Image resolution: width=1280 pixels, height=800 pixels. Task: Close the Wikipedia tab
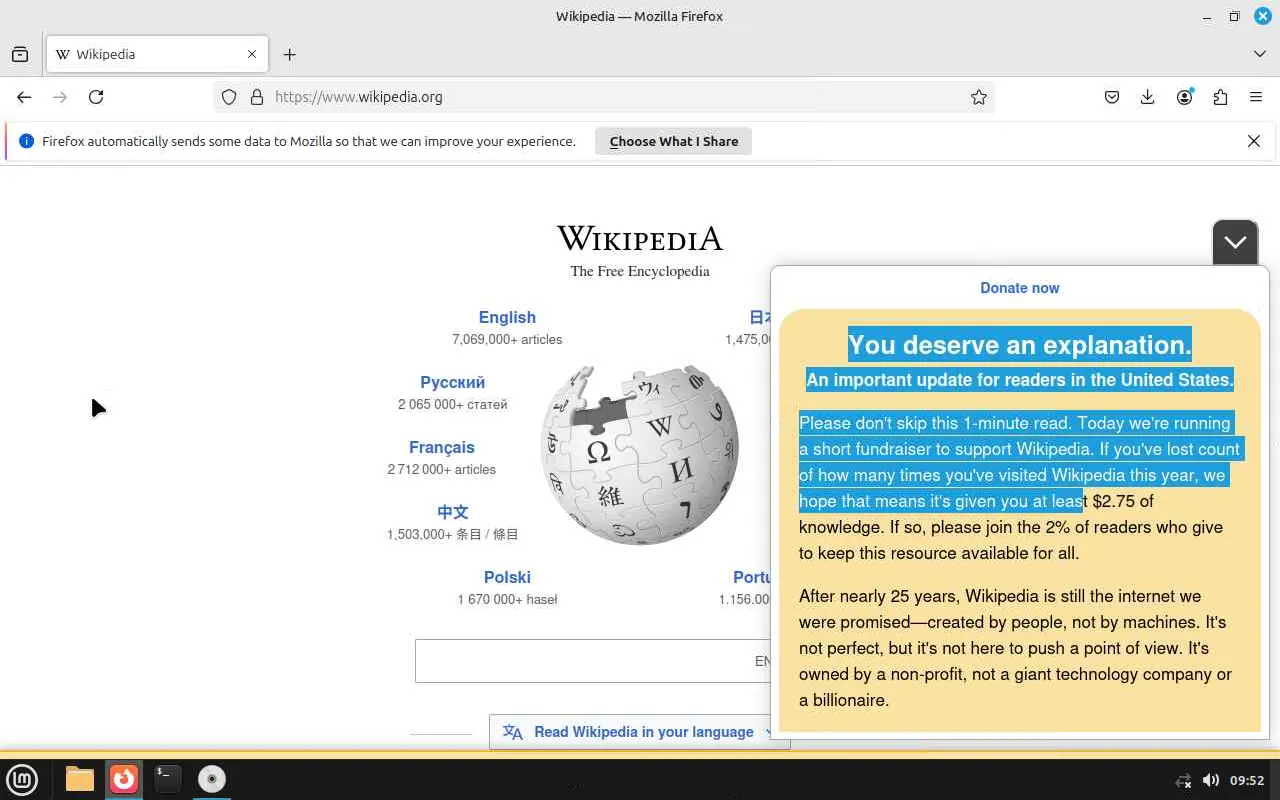[x=252, y=54]
